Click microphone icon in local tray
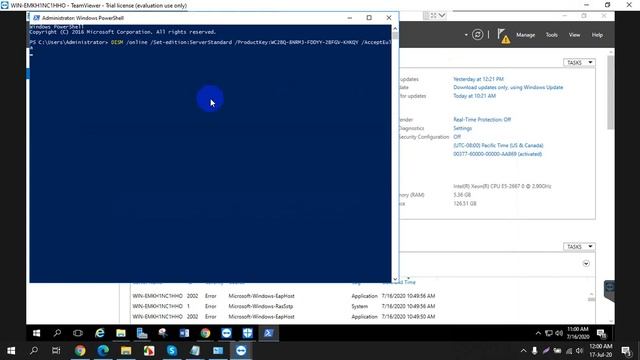Screen dimensions: 640x360 pos(534,351)
